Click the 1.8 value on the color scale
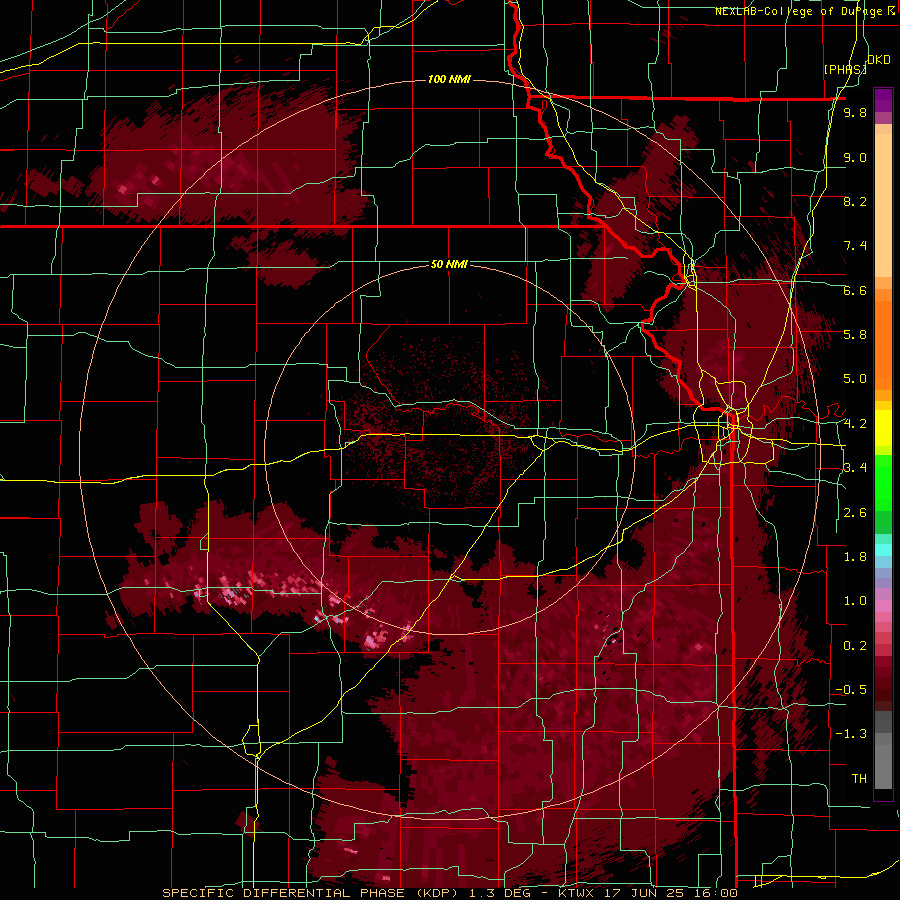Image resolution: width=900 pixels, height=900 pixels. tap(855, 557)
